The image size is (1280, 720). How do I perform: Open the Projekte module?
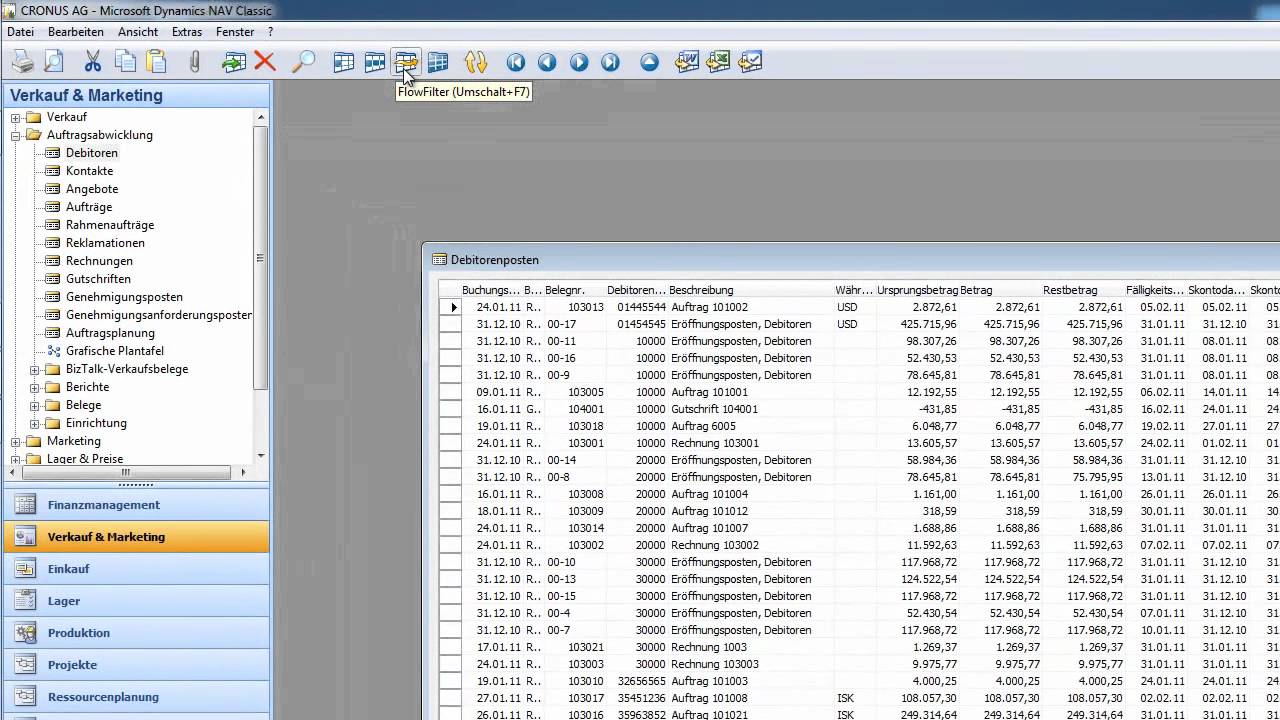click(136, 665)
